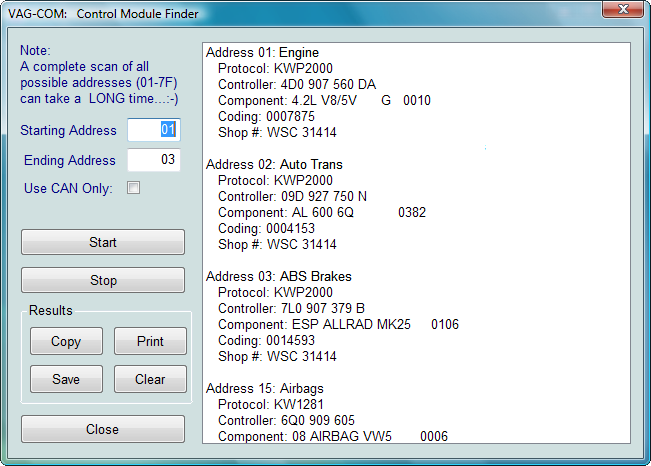Click 'Component: AL 600 6Q' line
Screen dimensions: 651x466
click(x=322, y=213)
